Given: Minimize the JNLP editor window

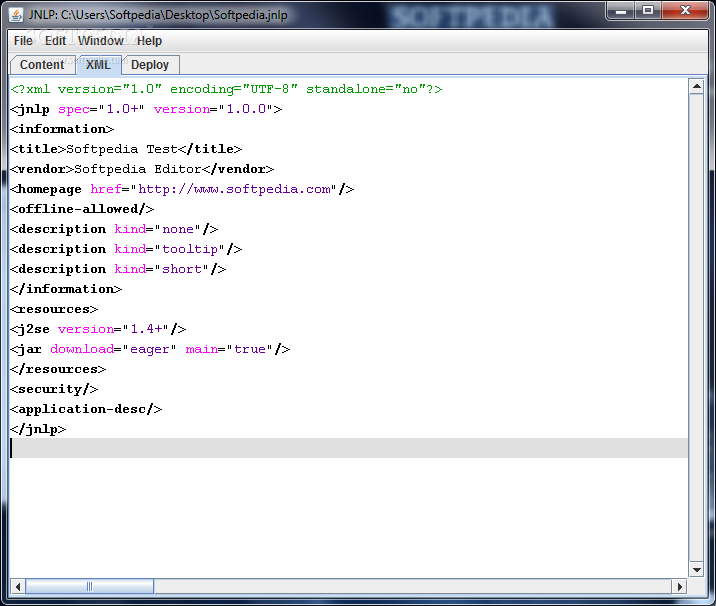Looking at the screenshot, I should [621, 11].
